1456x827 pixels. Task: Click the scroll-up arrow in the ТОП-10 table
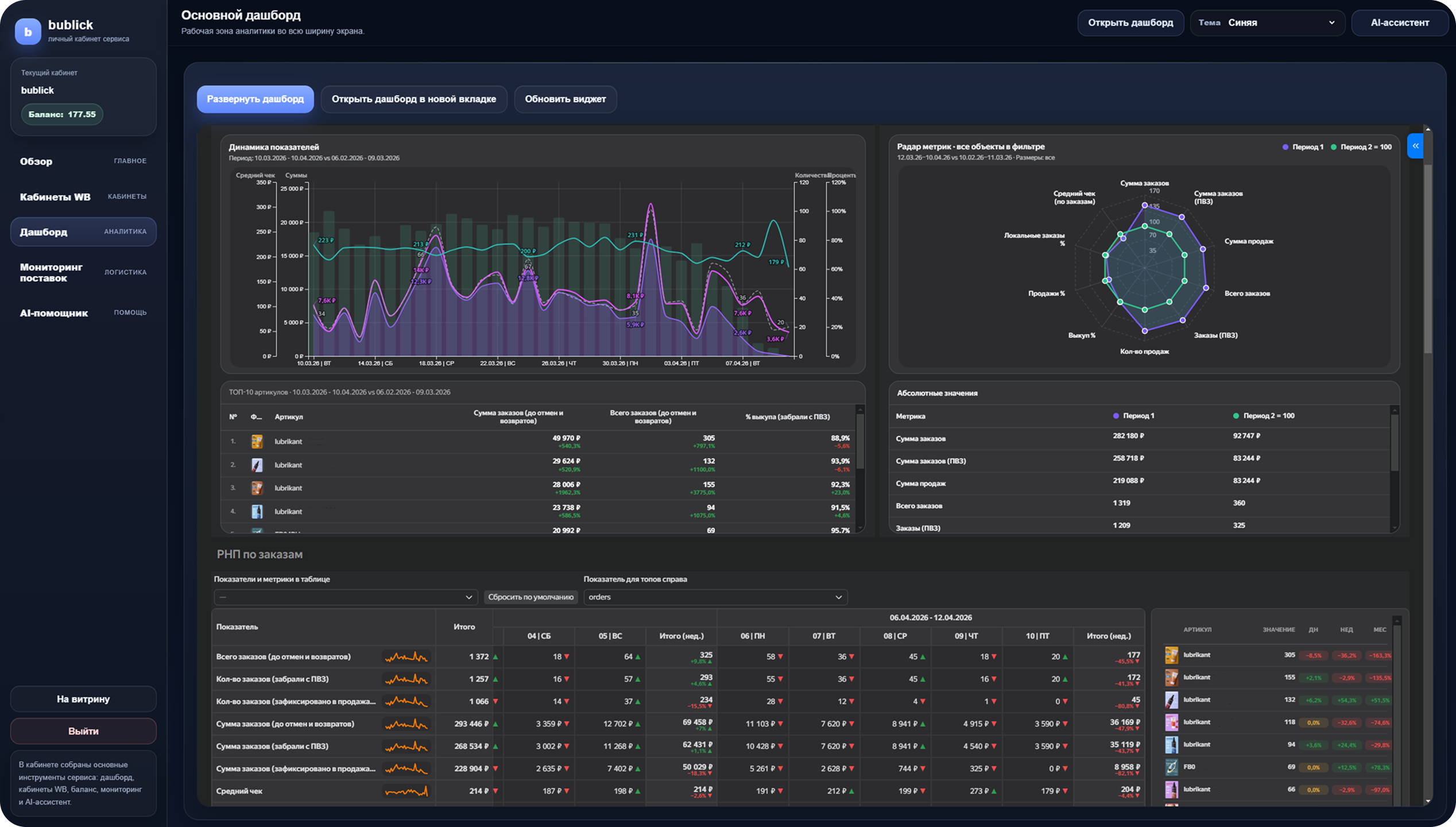[x=859, y=409]
